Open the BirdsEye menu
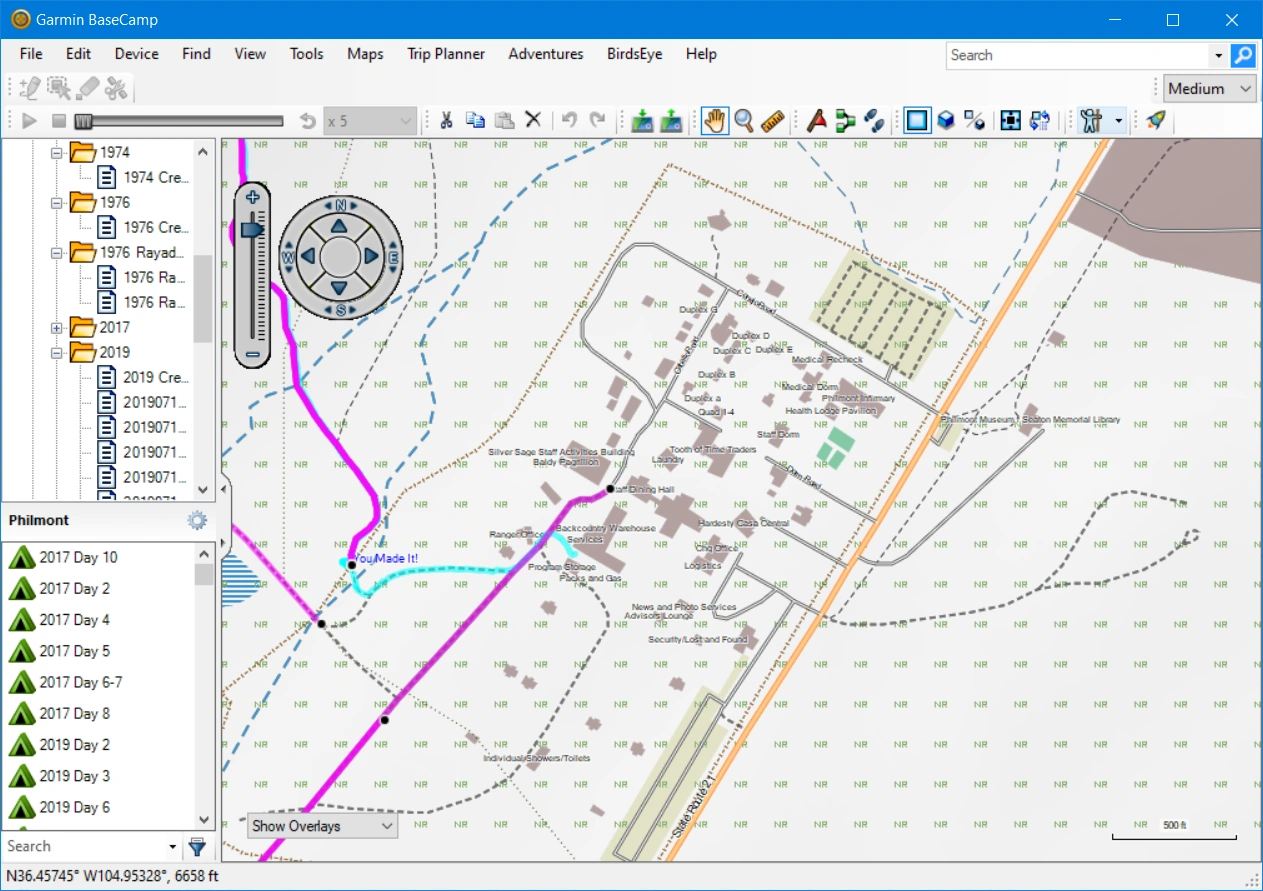This screenshot has height=891, width=1263. pyautogui.click(x=635, y=54)
